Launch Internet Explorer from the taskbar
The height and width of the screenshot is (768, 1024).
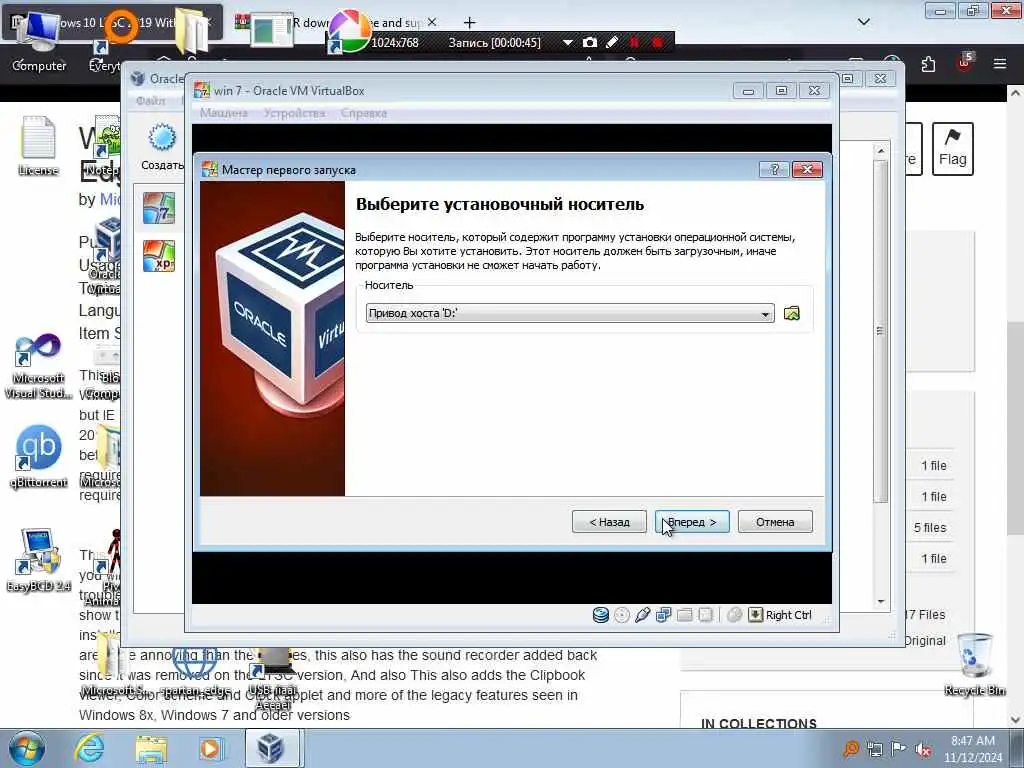point(89,748)
